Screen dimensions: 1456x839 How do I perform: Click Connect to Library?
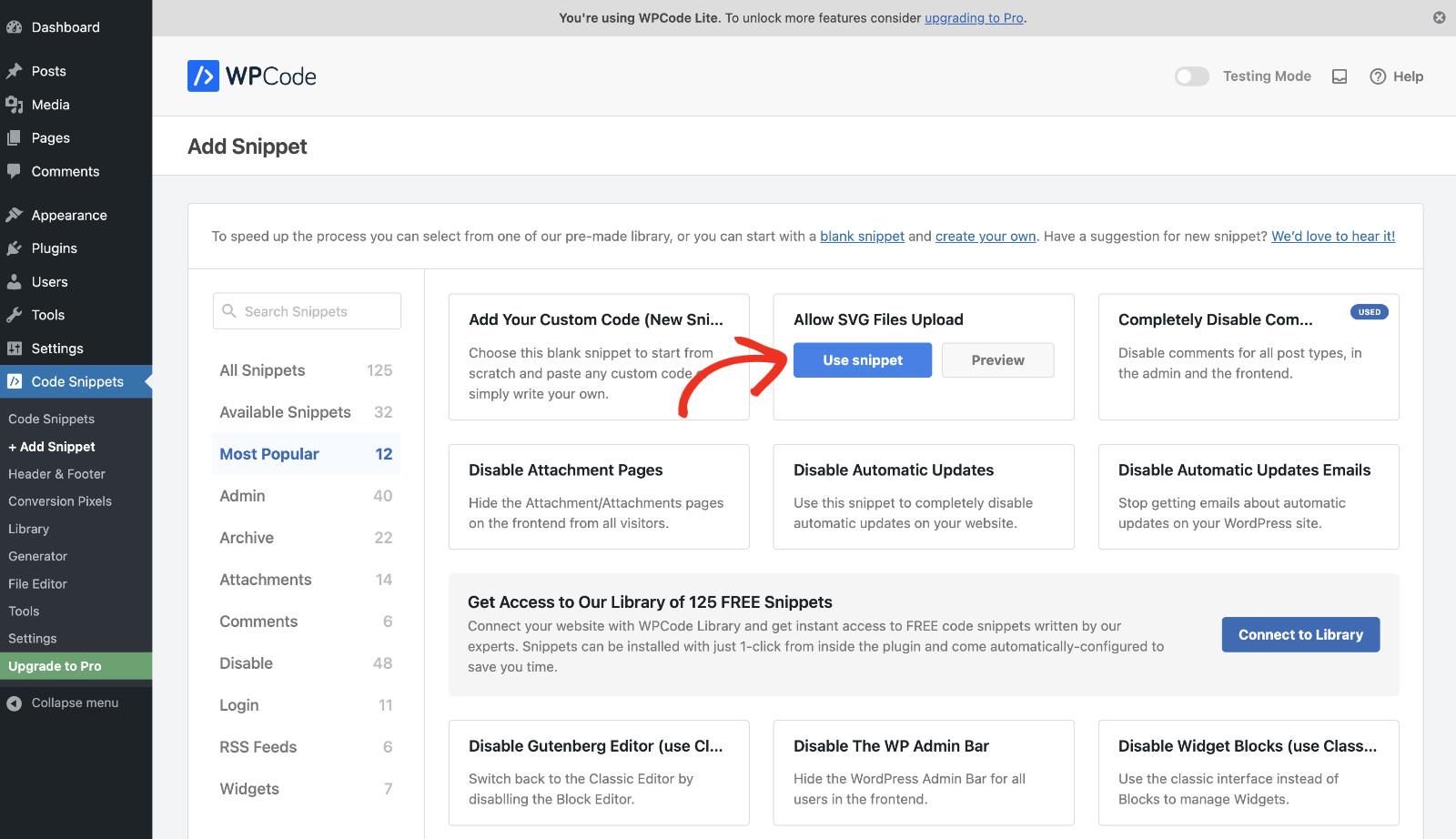coord(1299,634)
